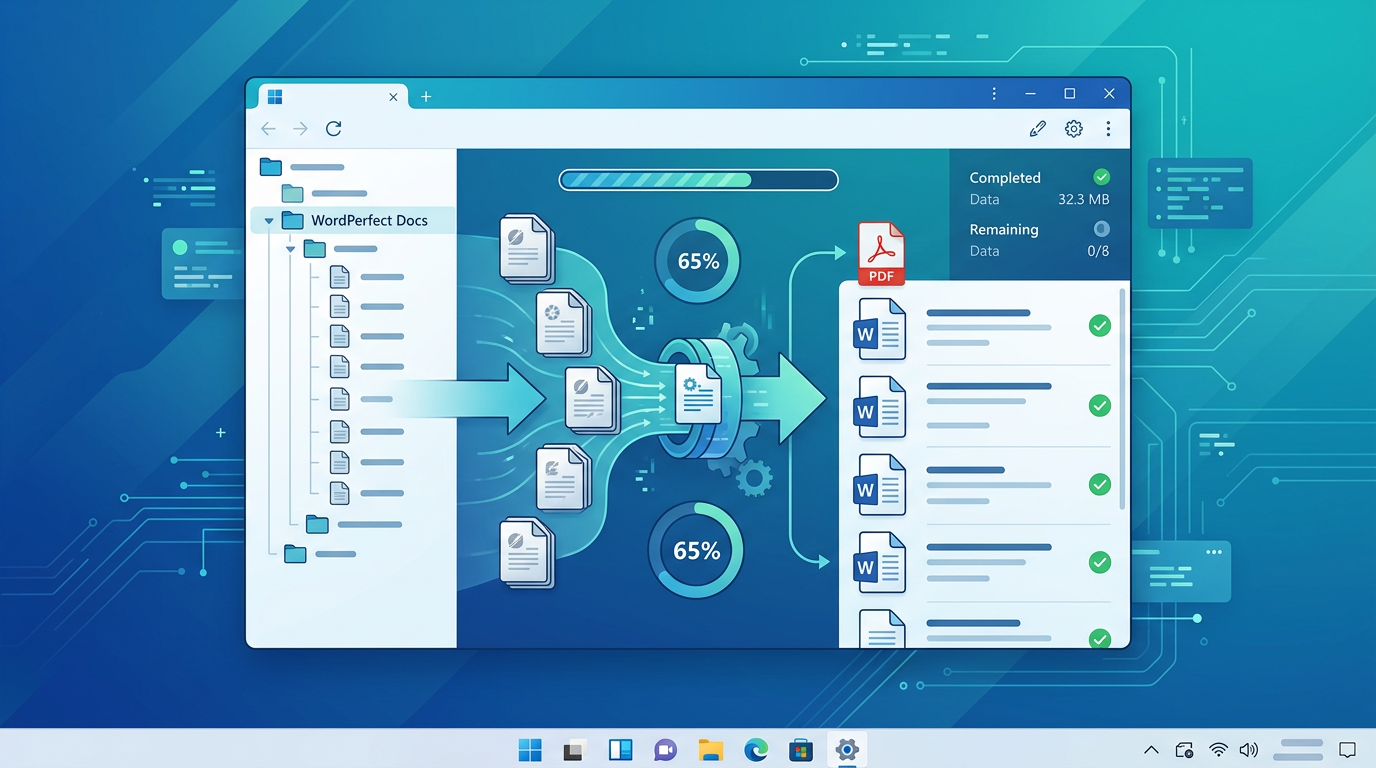Click the Remaining Data status icon
The image size is (1376, 768).
1101,228
